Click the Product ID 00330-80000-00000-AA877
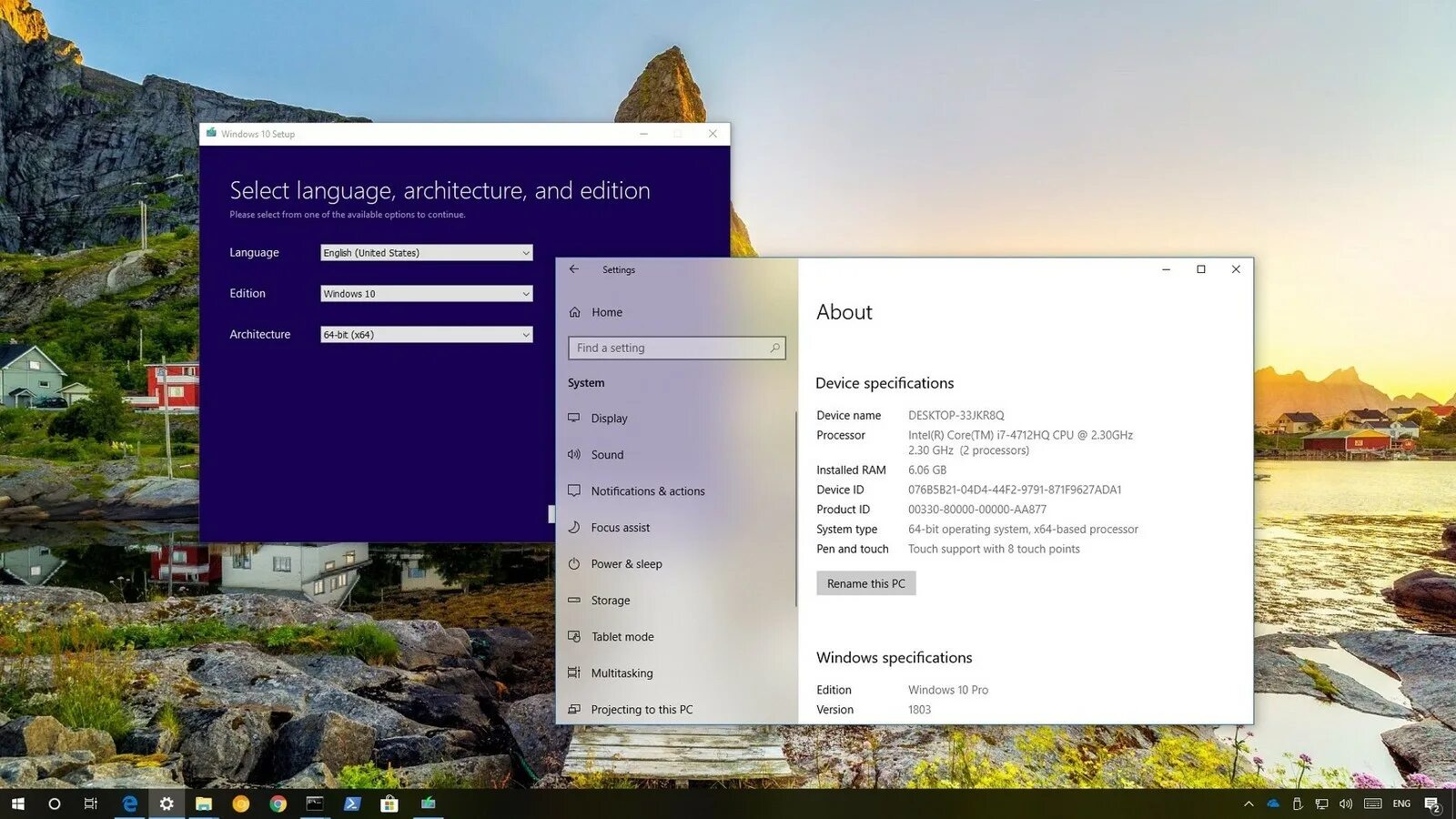Viewport: 1456px width, 819px height. click(x=977, y=510)
